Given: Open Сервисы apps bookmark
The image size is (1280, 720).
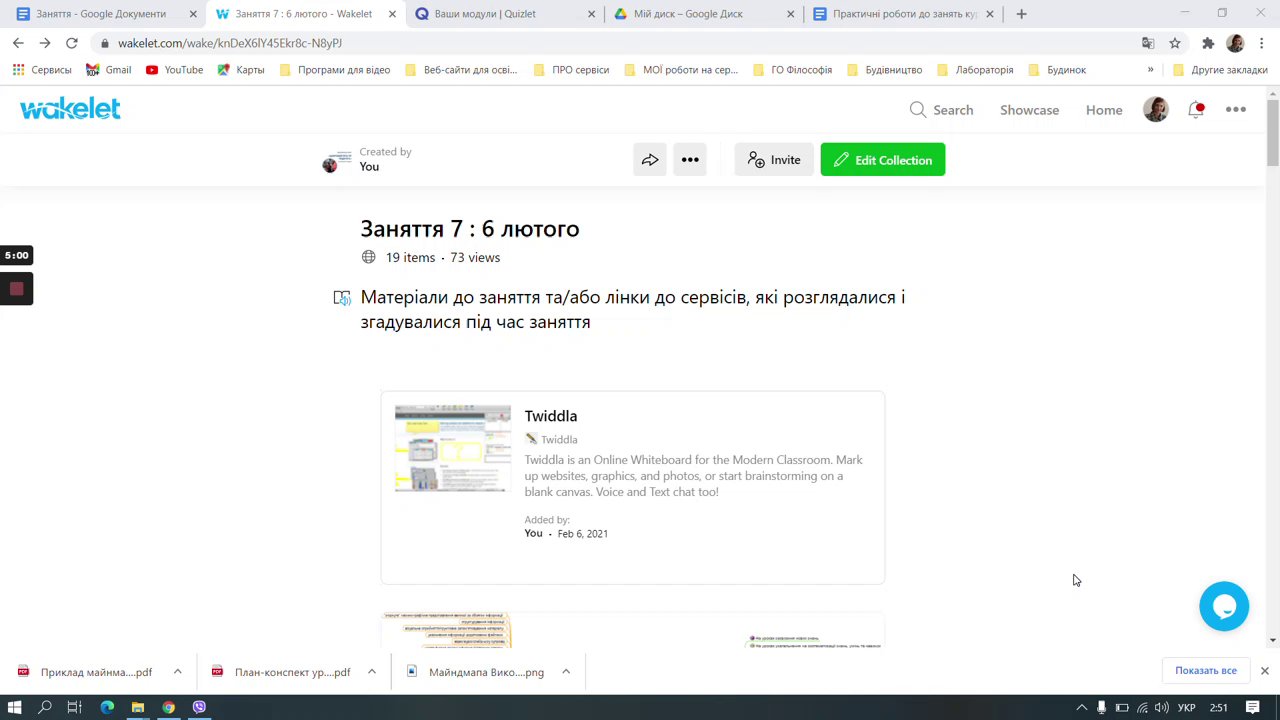Looking at the screenshot, I should [42, 70].
